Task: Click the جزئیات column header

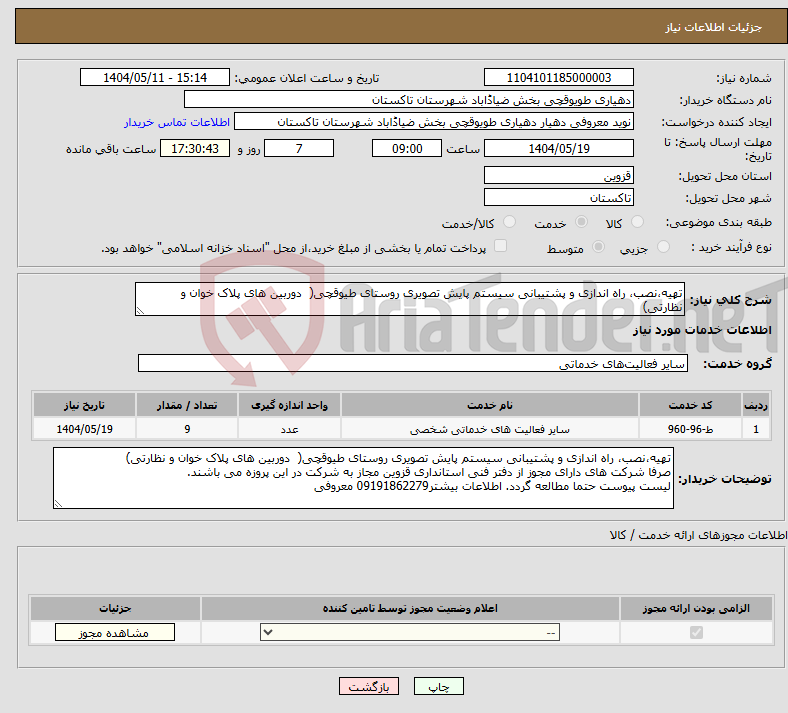Action: point(115,608)
